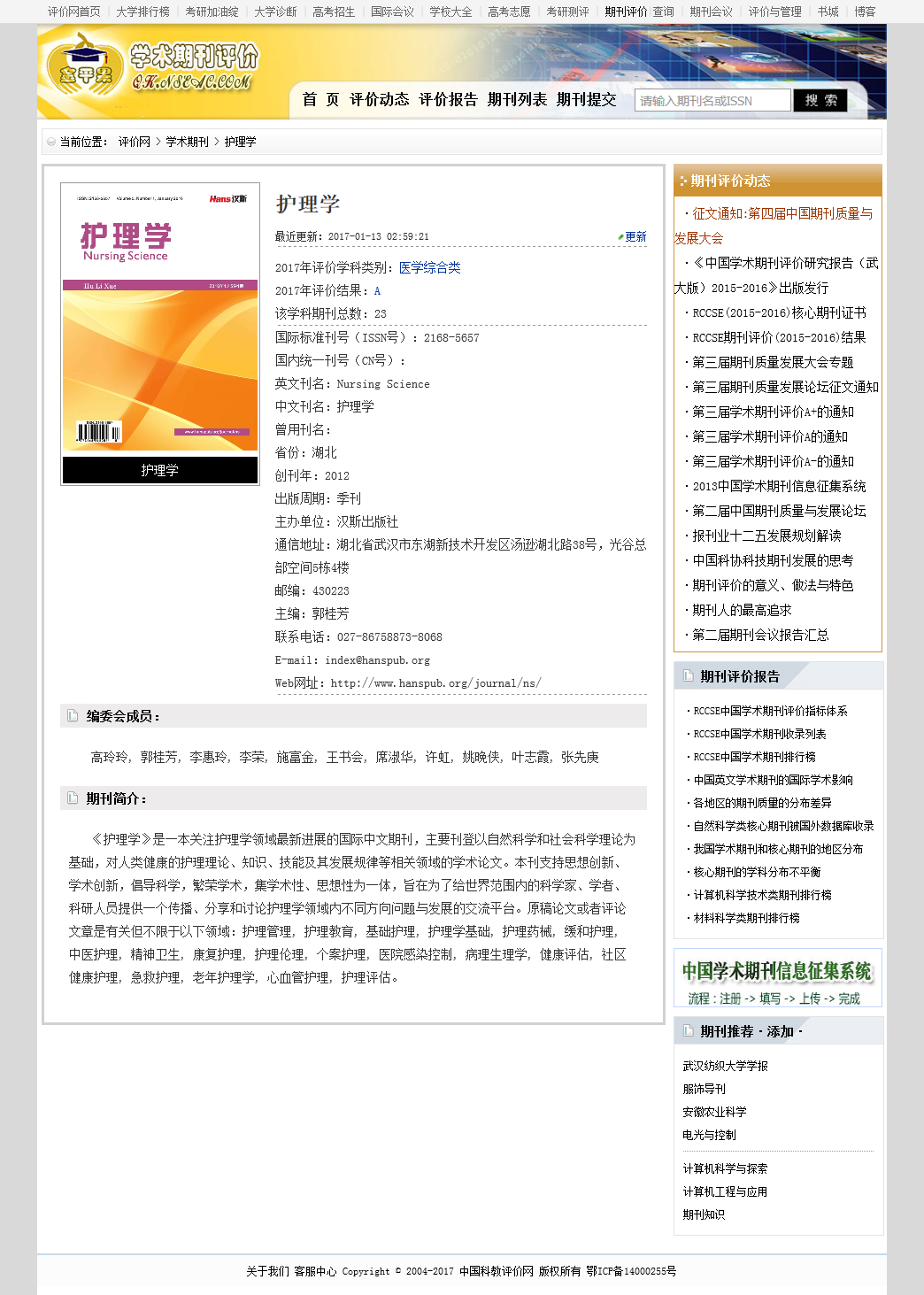Type in the journal name or ISSN search box
Viewport: 924px width, 1295px height.
point(712,101)
